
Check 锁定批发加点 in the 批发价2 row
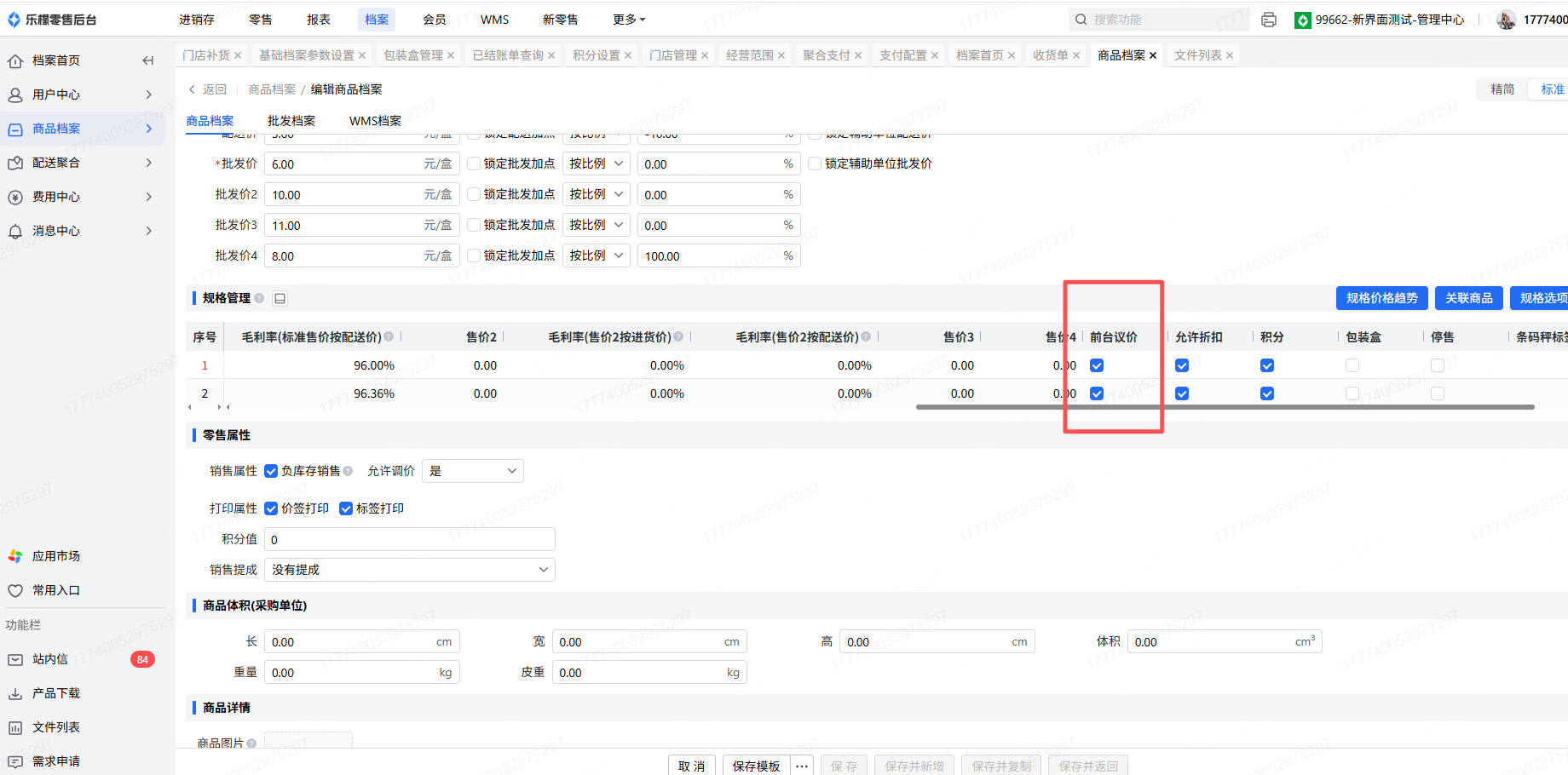pos(474,194)
